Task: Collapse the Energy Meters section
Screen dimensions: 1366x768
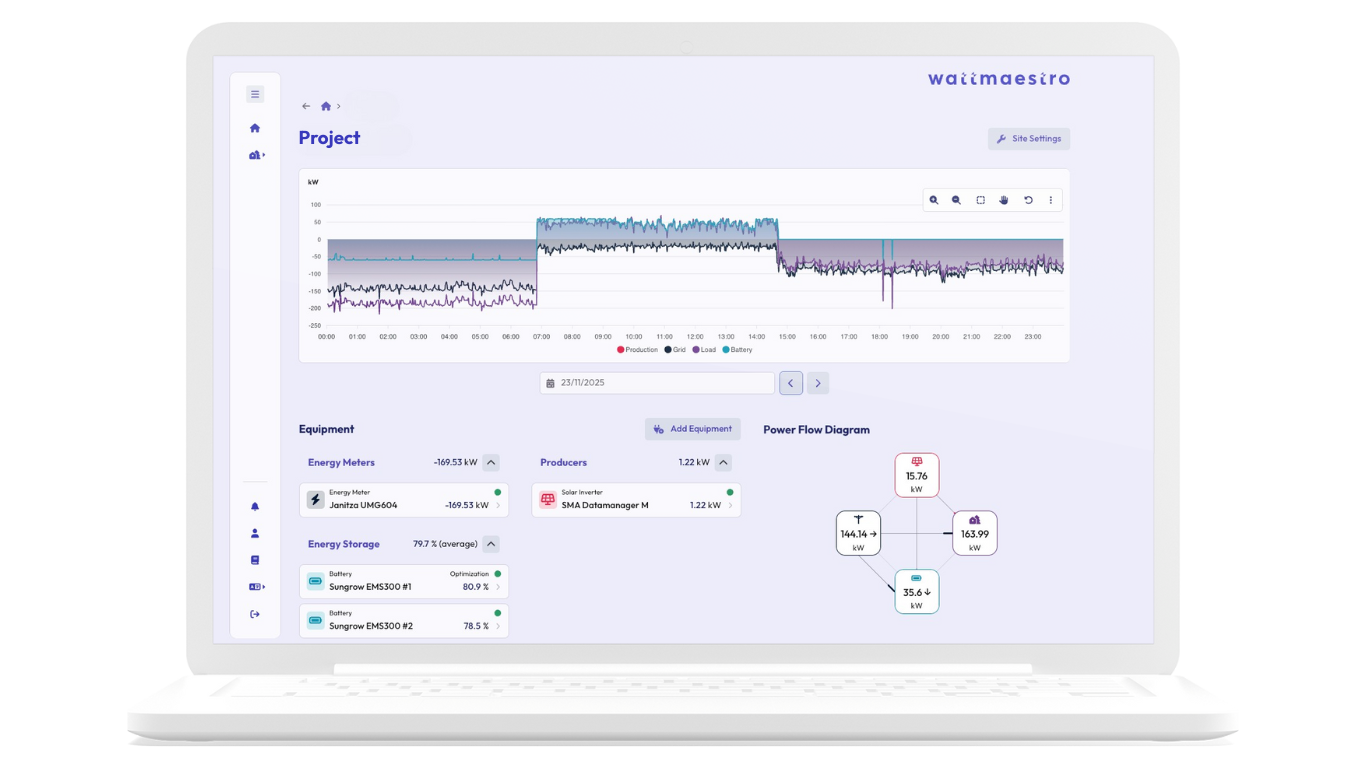Action: (x=490, y=463)
